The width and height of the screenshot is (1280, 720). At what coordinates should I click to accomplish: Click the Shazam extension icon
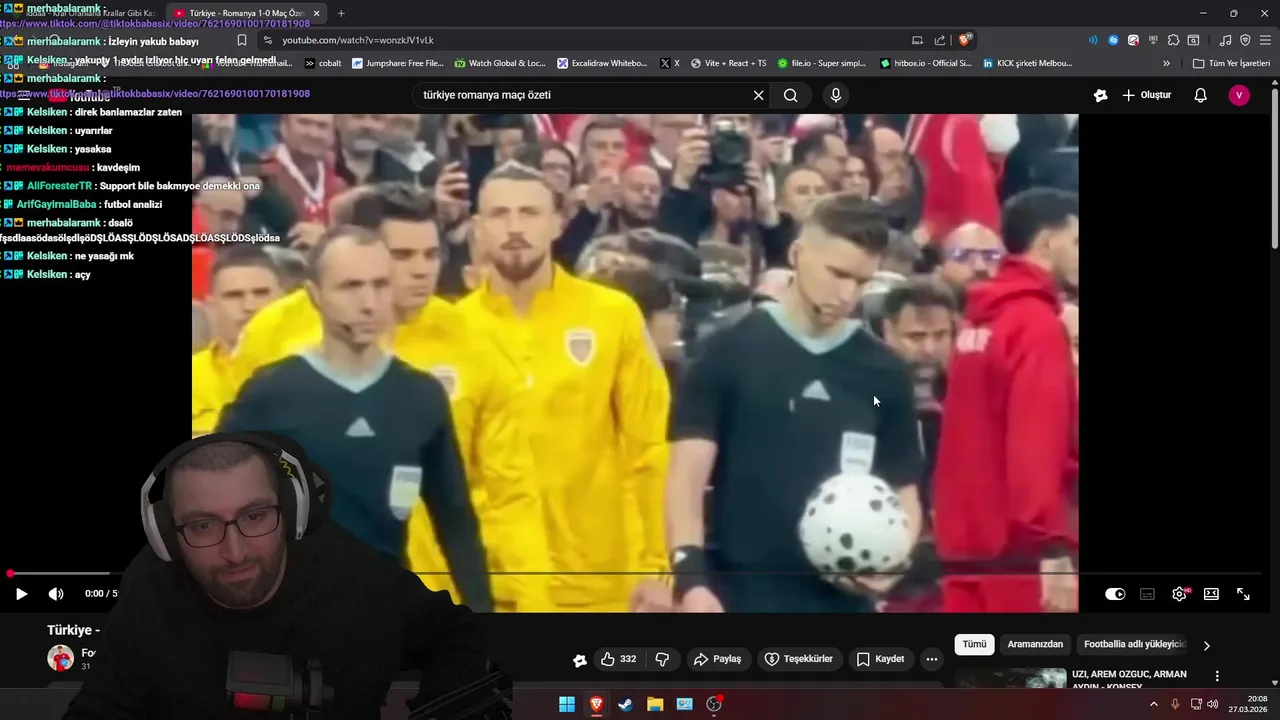pyautogui.click(x=1113, y=40)
